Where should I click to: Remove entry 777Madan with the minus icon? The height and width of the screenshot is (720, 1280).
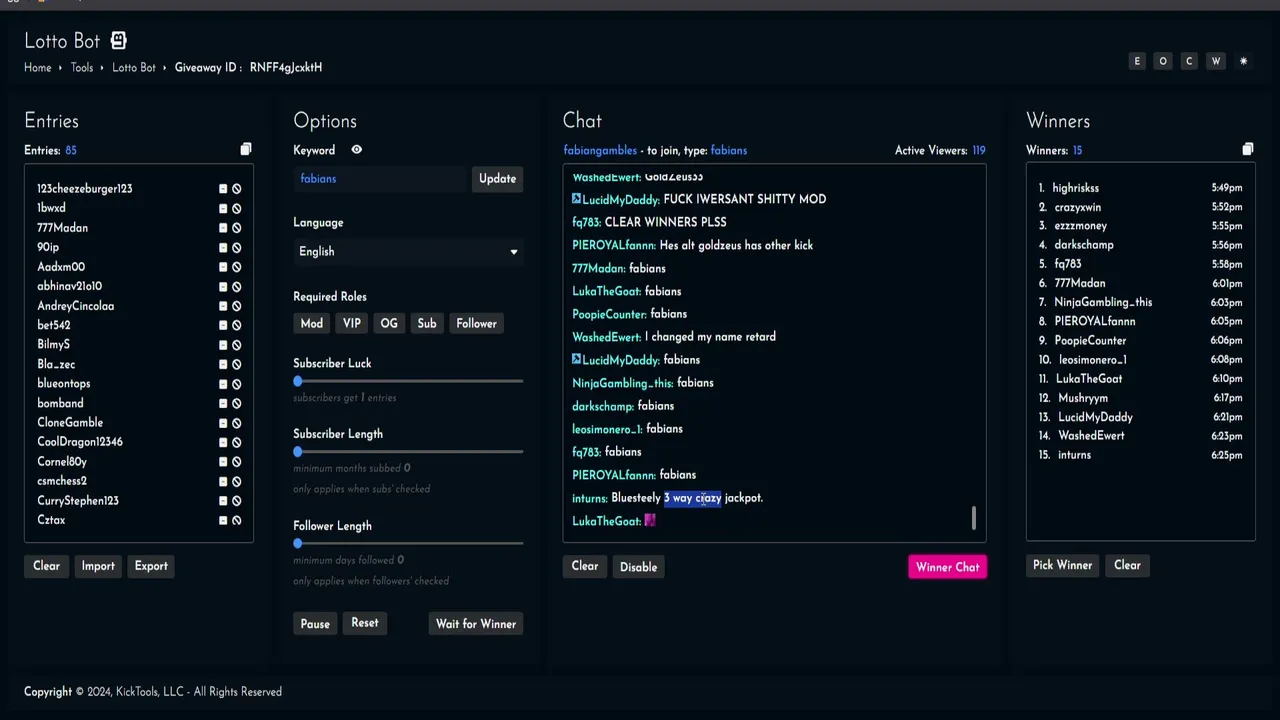223,227
